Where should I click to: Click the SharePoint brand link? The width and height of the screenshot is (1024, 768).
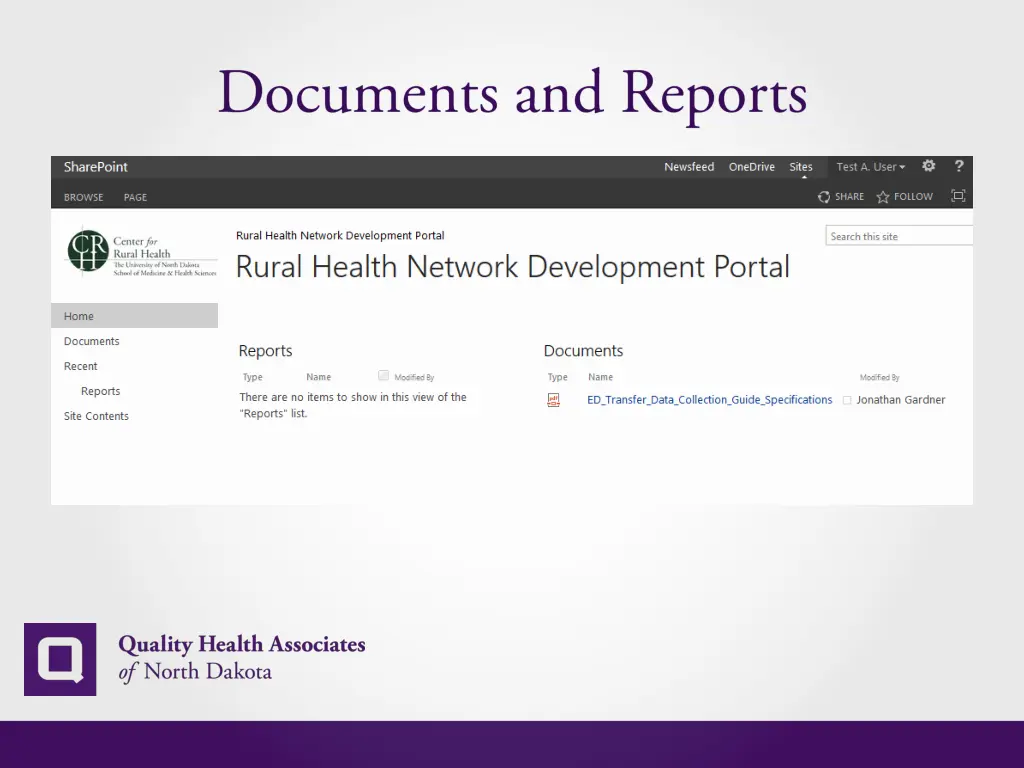click(95, 167)
